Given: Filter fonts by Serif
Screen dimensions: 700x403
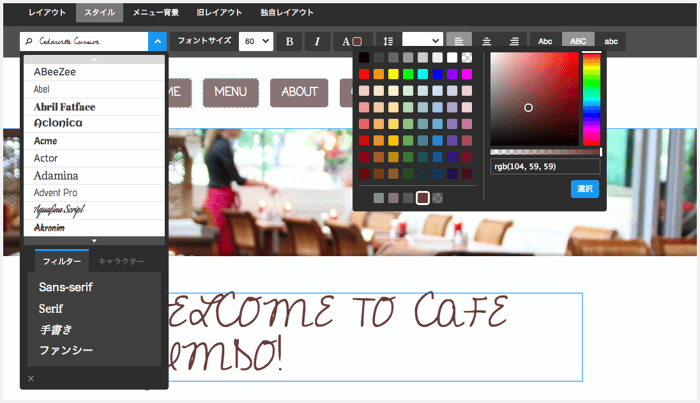Looking at the screenshot, I should [x=50, y=308].
